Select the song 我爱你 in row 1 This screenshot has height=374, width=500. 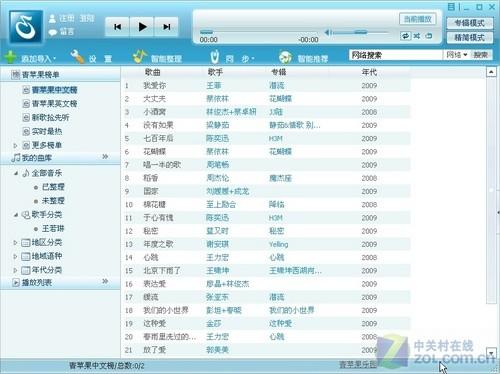point(155,86)
